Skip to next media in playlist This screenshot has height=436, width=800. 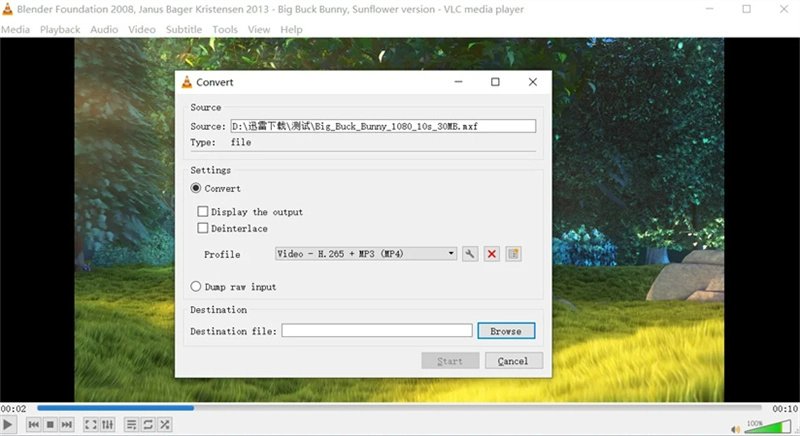[67, 424]
